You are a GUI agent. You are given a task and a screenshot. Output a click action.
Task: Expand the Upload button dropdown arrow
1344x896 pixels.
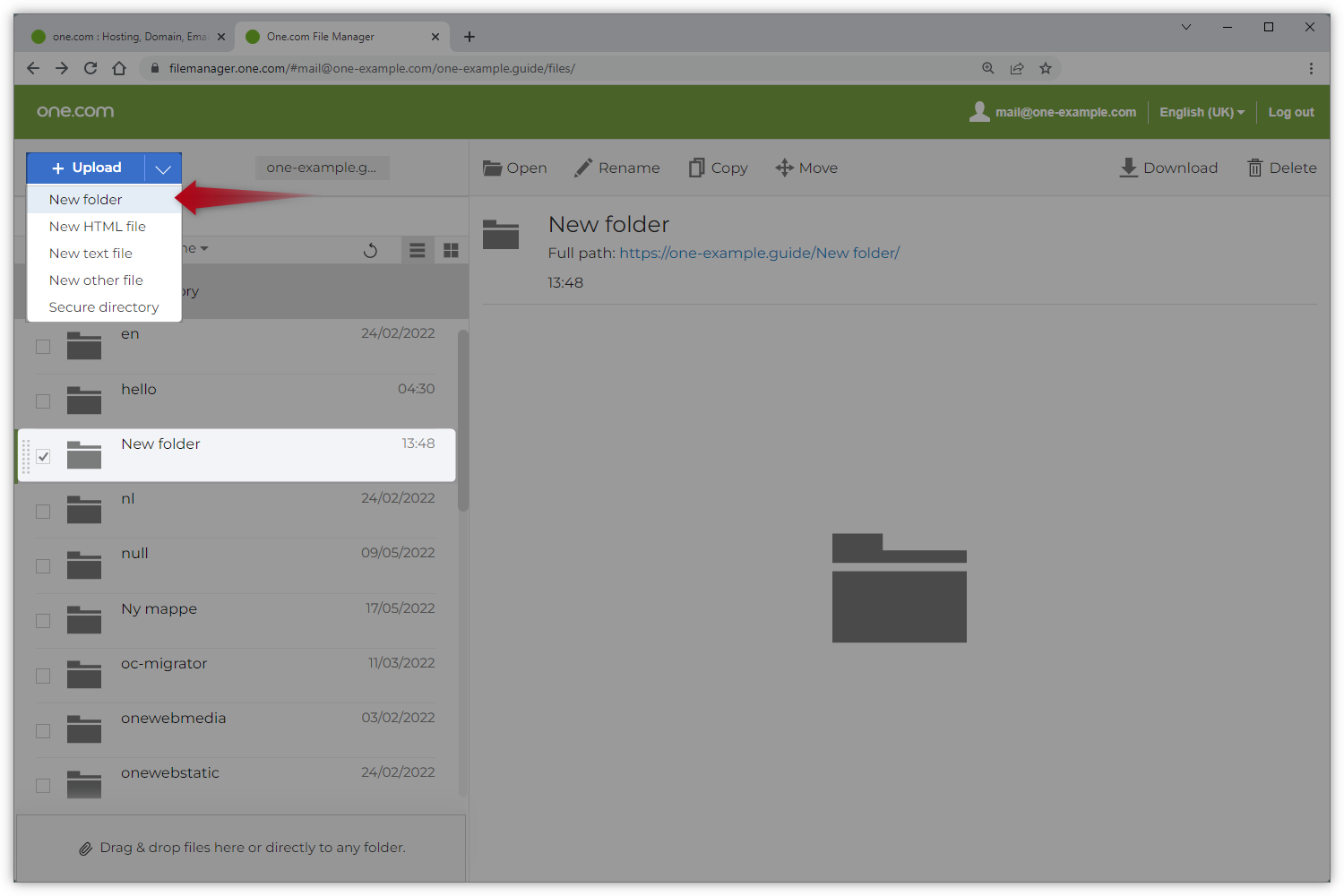[162, 168]
